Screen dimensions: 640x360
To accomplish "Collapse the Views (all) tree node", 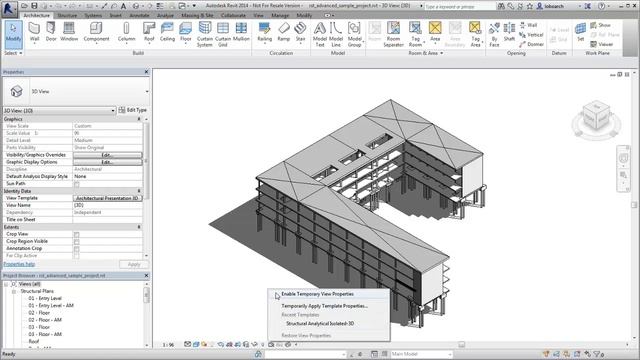I will 6,284.
